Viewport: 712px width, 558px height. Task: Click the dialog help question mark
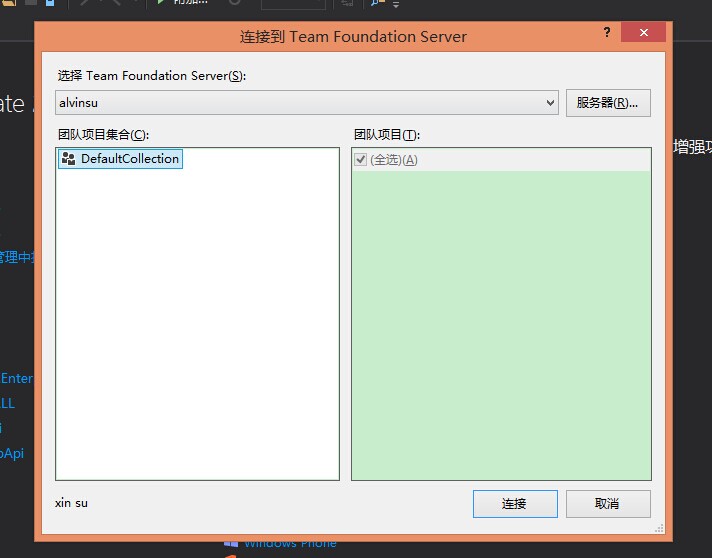click(607, 32)
